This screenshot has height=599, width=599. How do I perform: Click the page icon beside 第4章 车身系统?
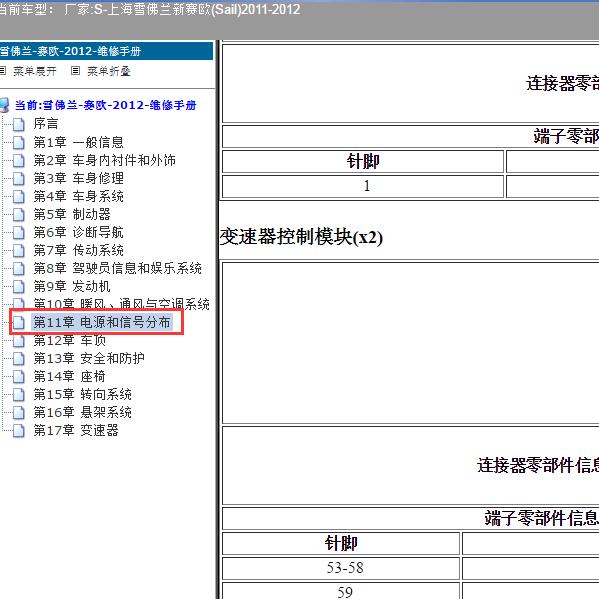point(18,196)
